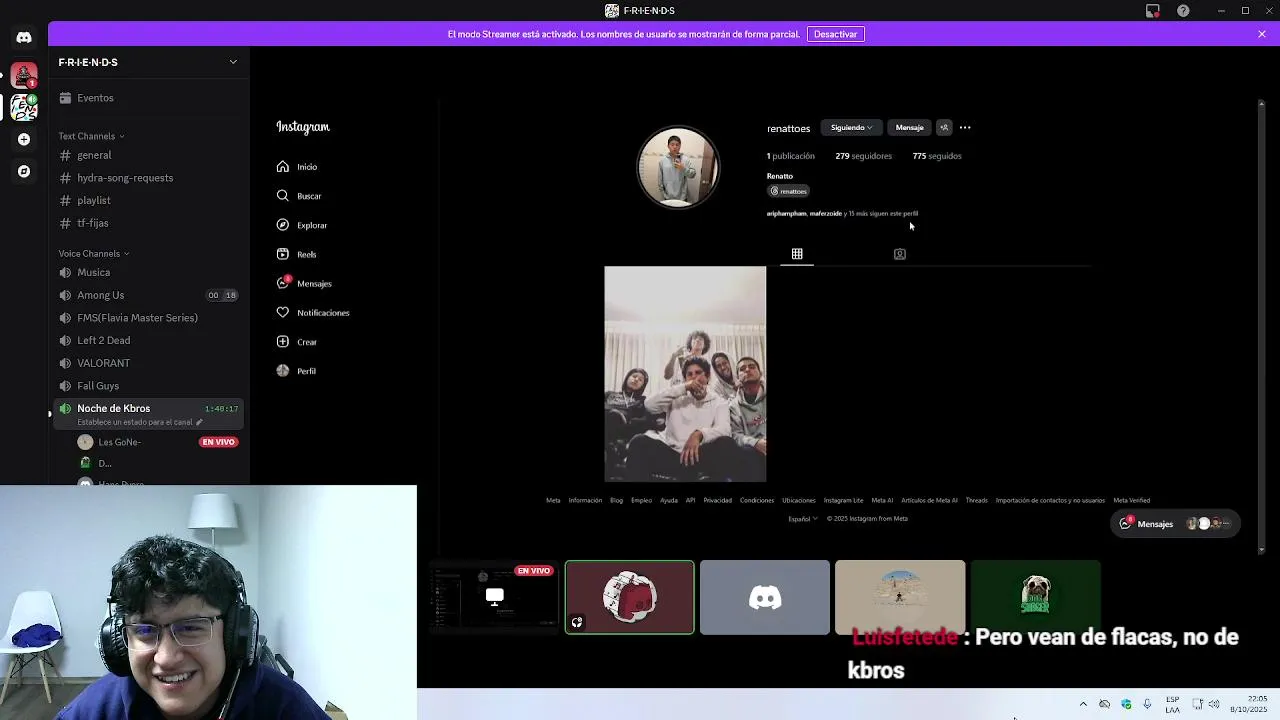Select the Noche de Kbros voice channel
Screen dimensions: 1280x720
coord(148,413)
